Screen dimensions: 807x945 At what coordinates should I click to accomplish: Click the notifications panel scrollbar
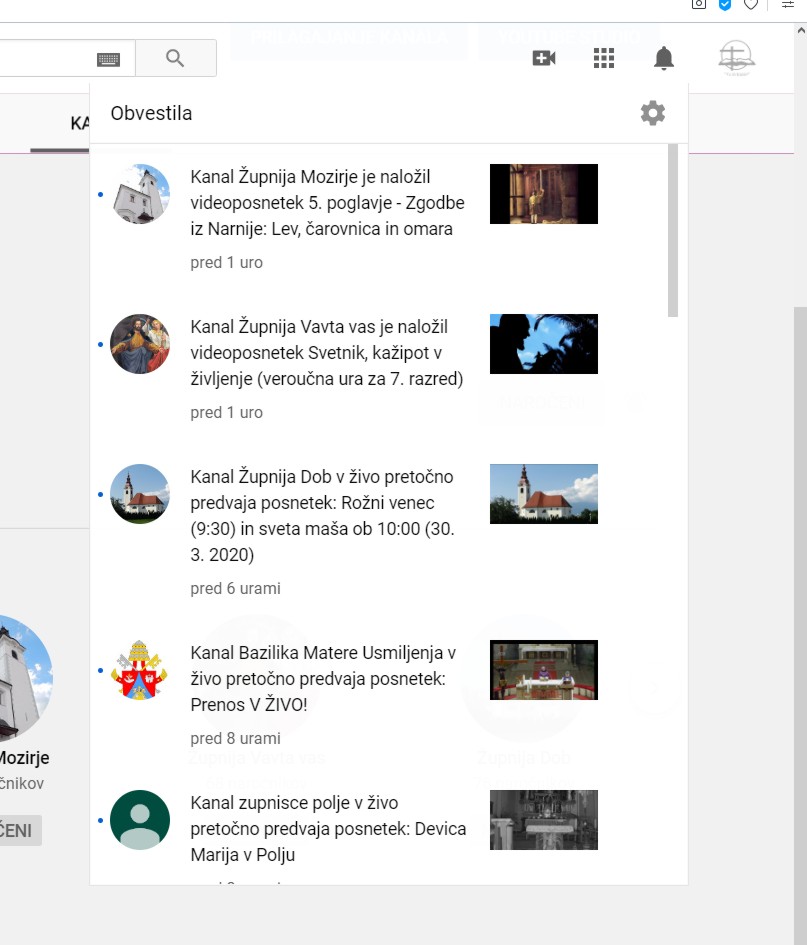click(x=673, y=230)
